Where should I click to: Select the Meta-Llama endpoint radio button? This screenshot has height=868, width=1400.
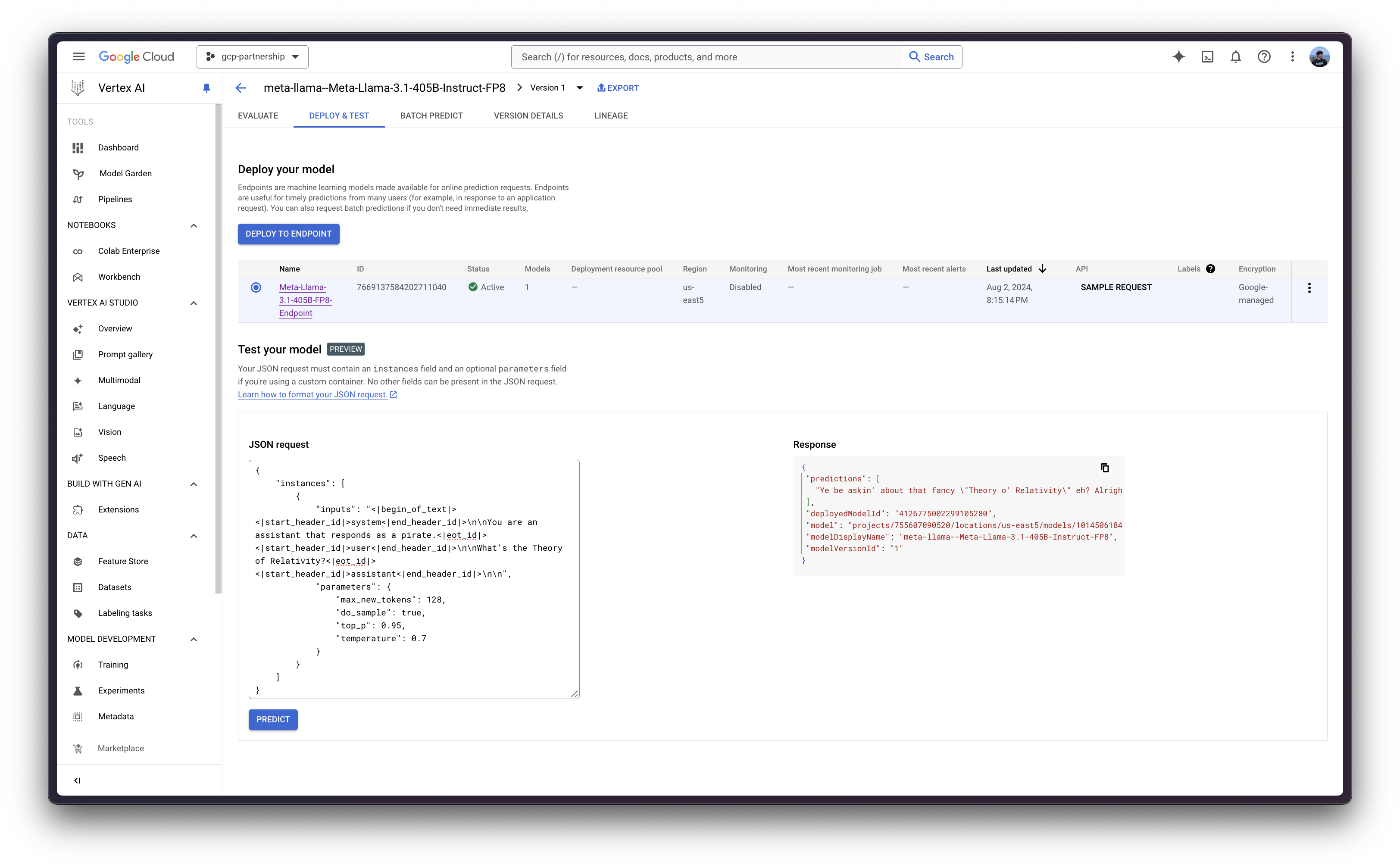coord(256,287)
